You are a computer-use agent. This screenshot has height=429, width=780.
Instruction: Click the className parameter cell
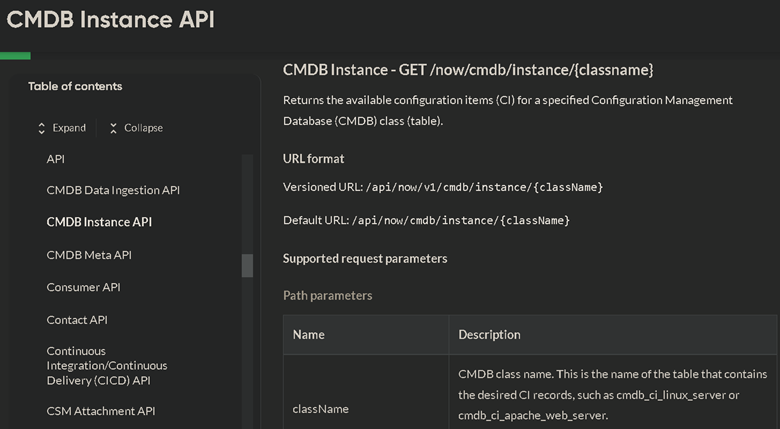(x=318, y=409)
